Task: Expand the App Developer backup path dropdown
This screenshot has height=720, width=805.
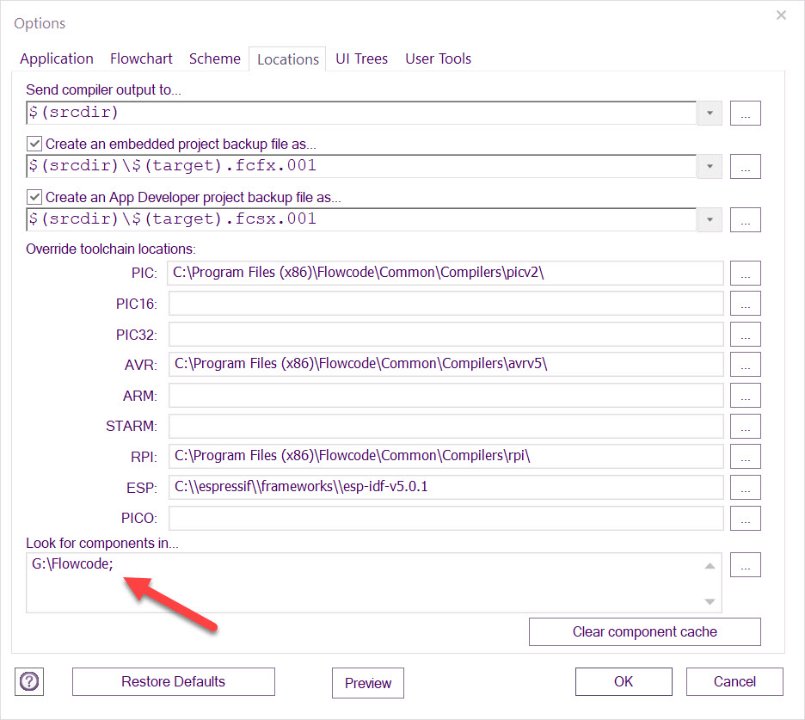Action: [x=709, y=219]
